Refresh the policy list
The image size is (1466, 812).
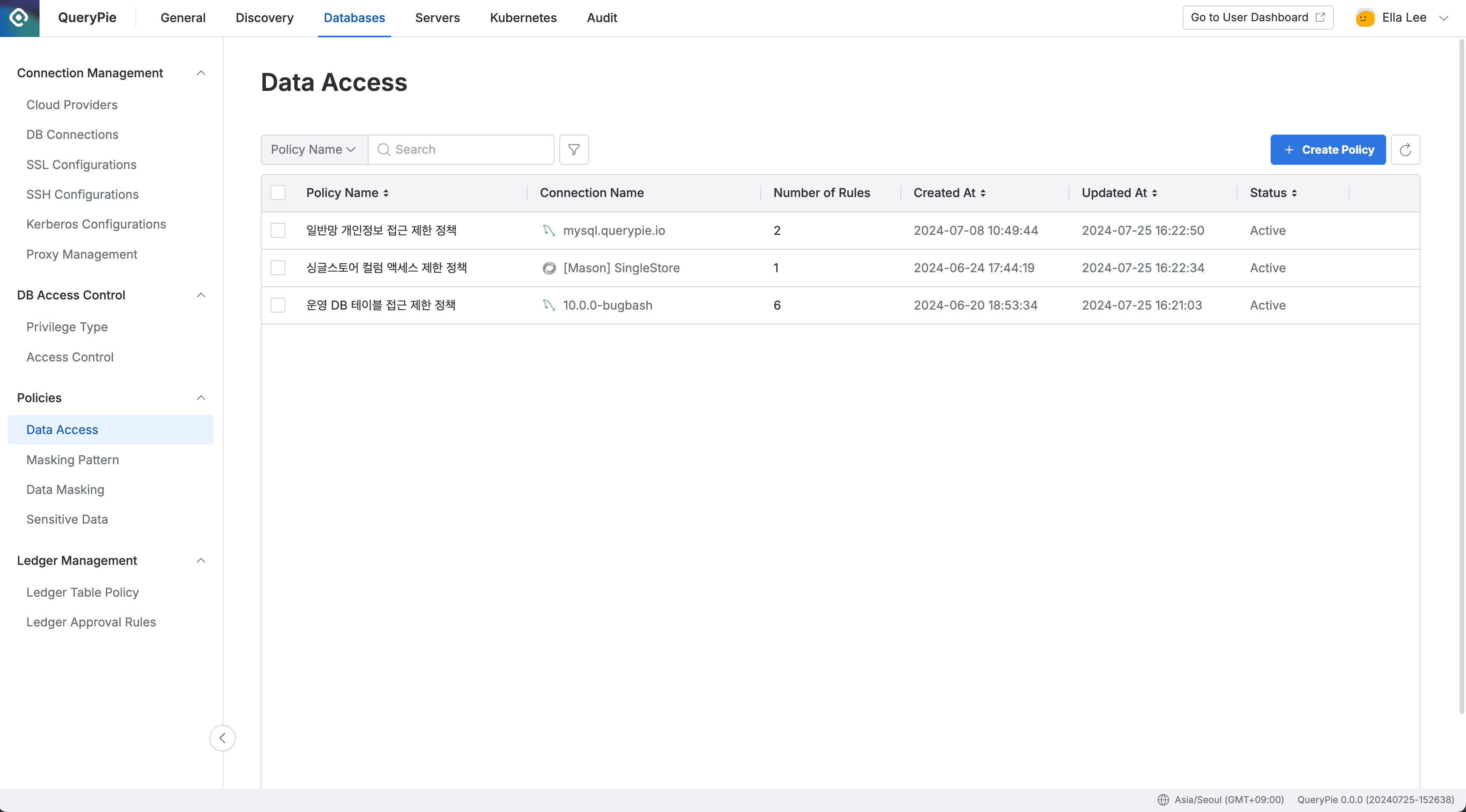[x=1405, y=149]
